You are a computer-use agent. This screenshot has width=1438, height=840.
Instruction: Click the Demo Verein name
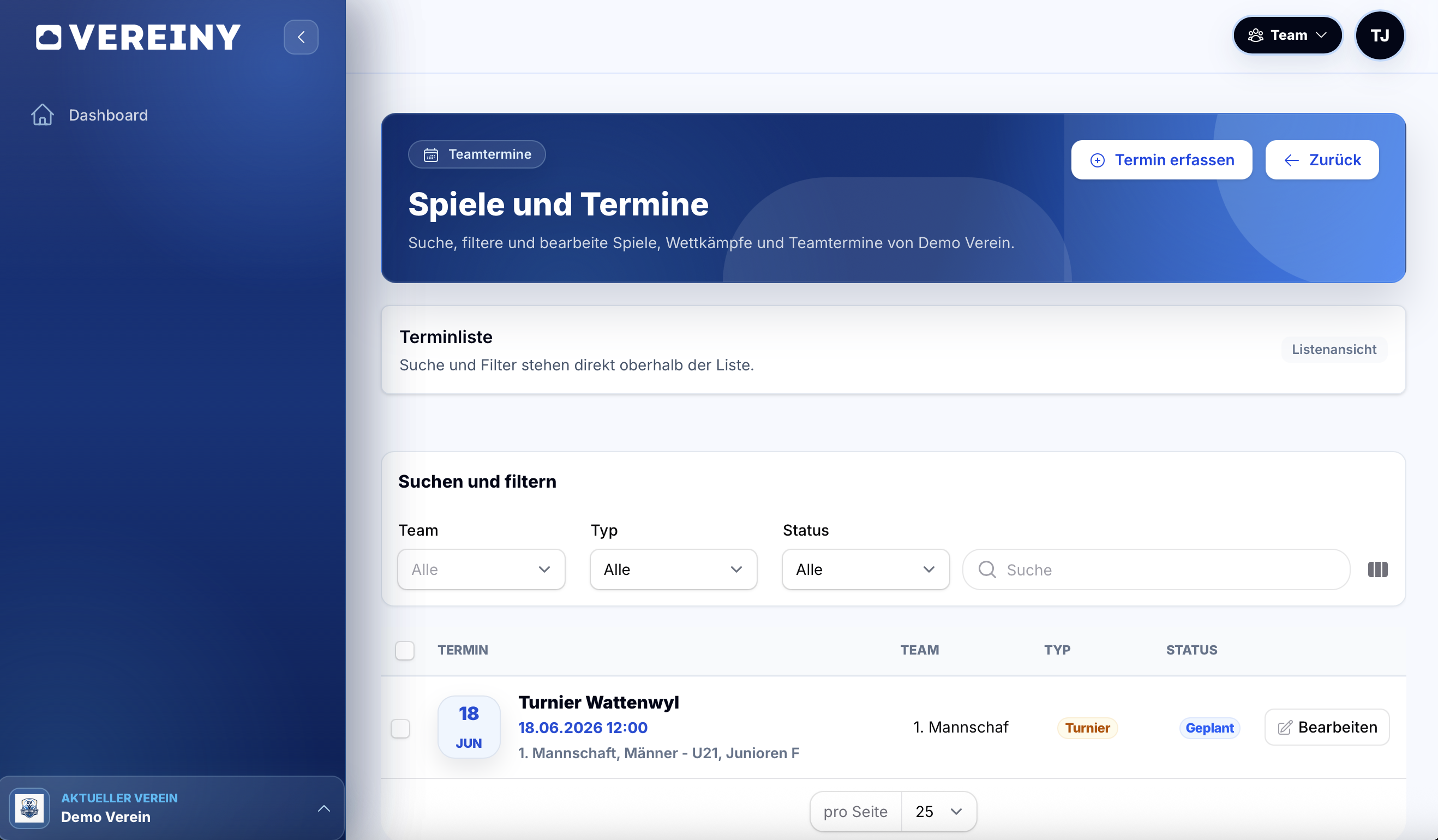click(x=106, y=817)
